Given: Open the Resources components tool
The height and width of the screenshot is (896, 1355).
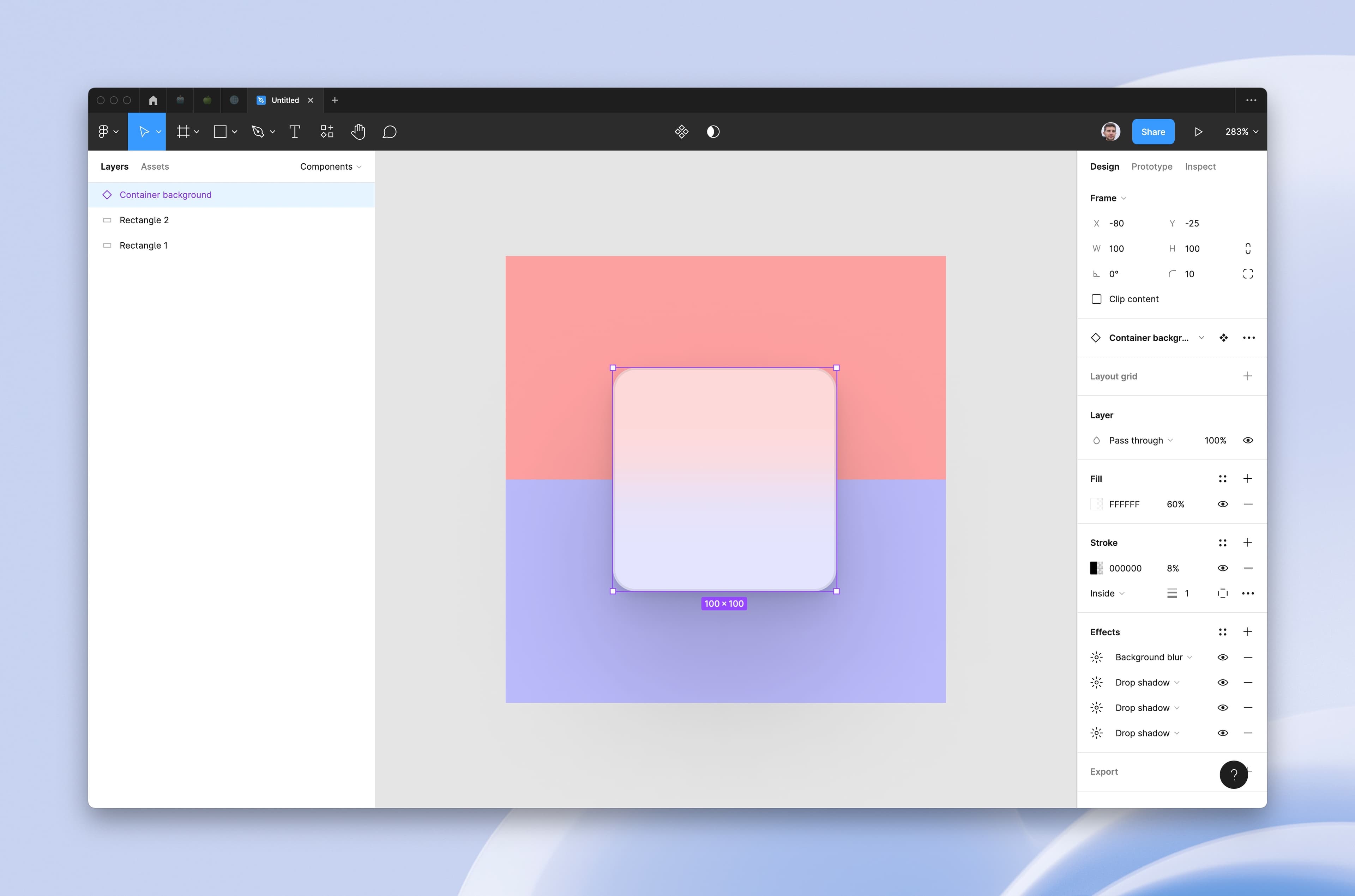Looking at the screenshot, I should pos(327,132).
